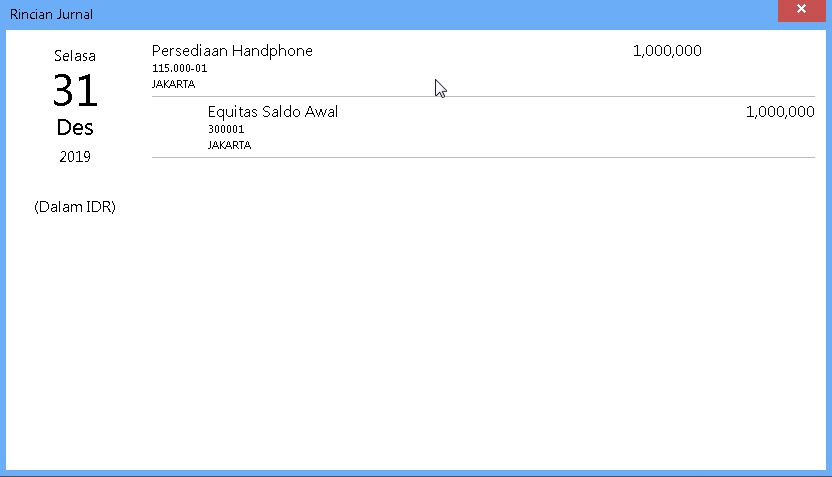Screen dimensions: 832x477
Task: Select the Des month label
Action: (x=75, y=128)
